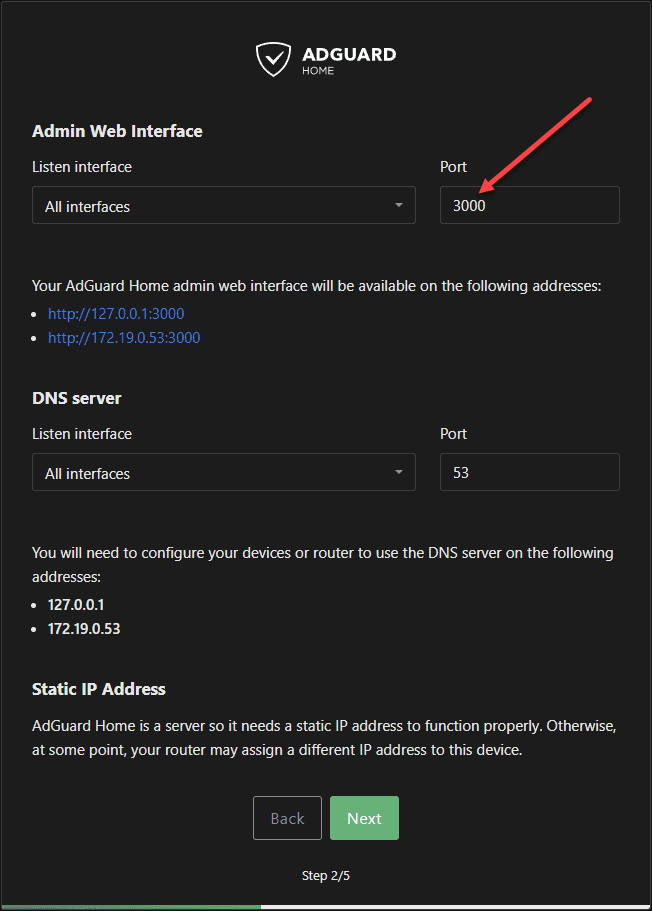Viewport: 652px width, 911px height.
Task: Focus the admin port field showing 3000
Action: click(529, 205)
